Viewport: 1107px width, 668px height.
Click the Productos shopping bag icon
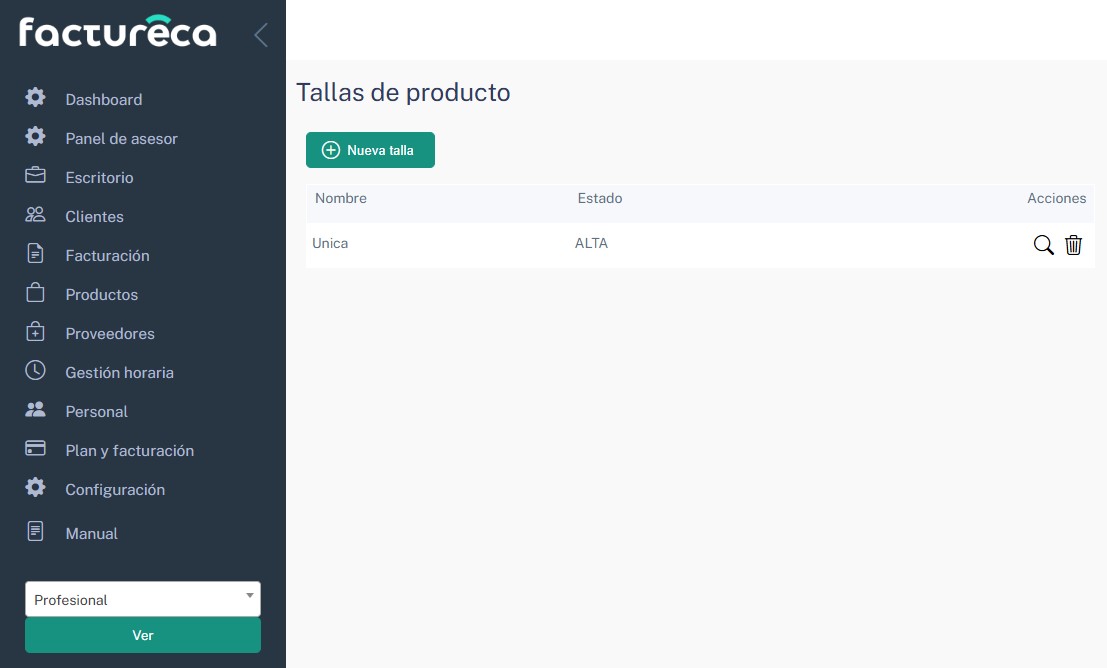(x=36, y=293)
